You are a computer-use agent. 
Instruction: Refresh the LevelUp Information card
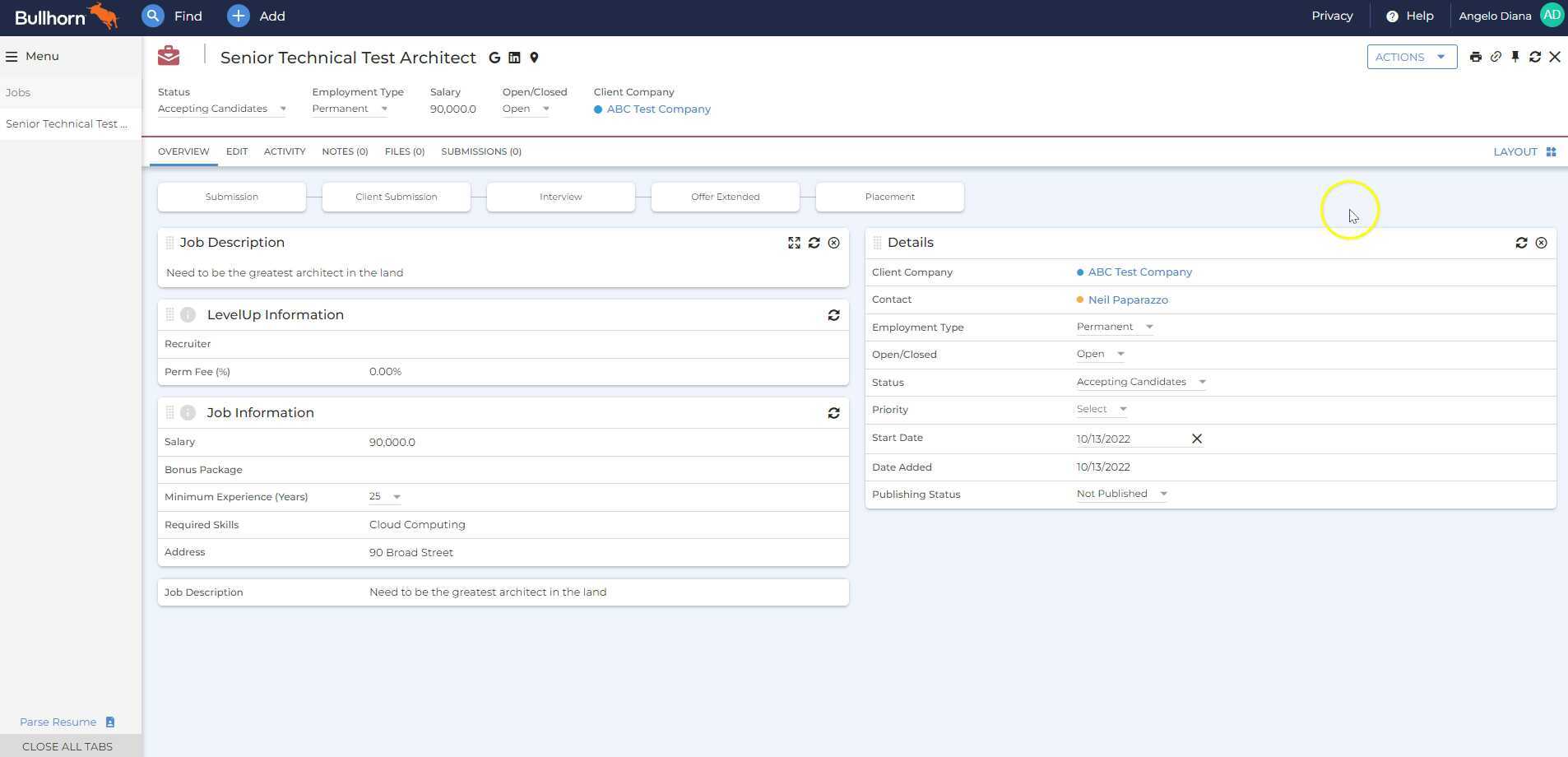click(x=833, y=315)
